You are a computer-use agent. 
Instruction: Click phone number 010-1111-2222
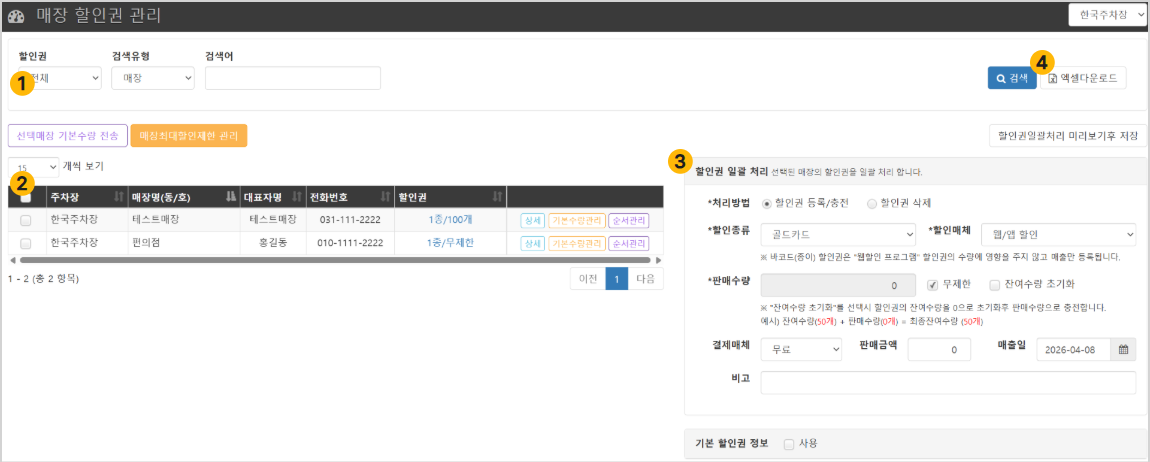[350, 243]
